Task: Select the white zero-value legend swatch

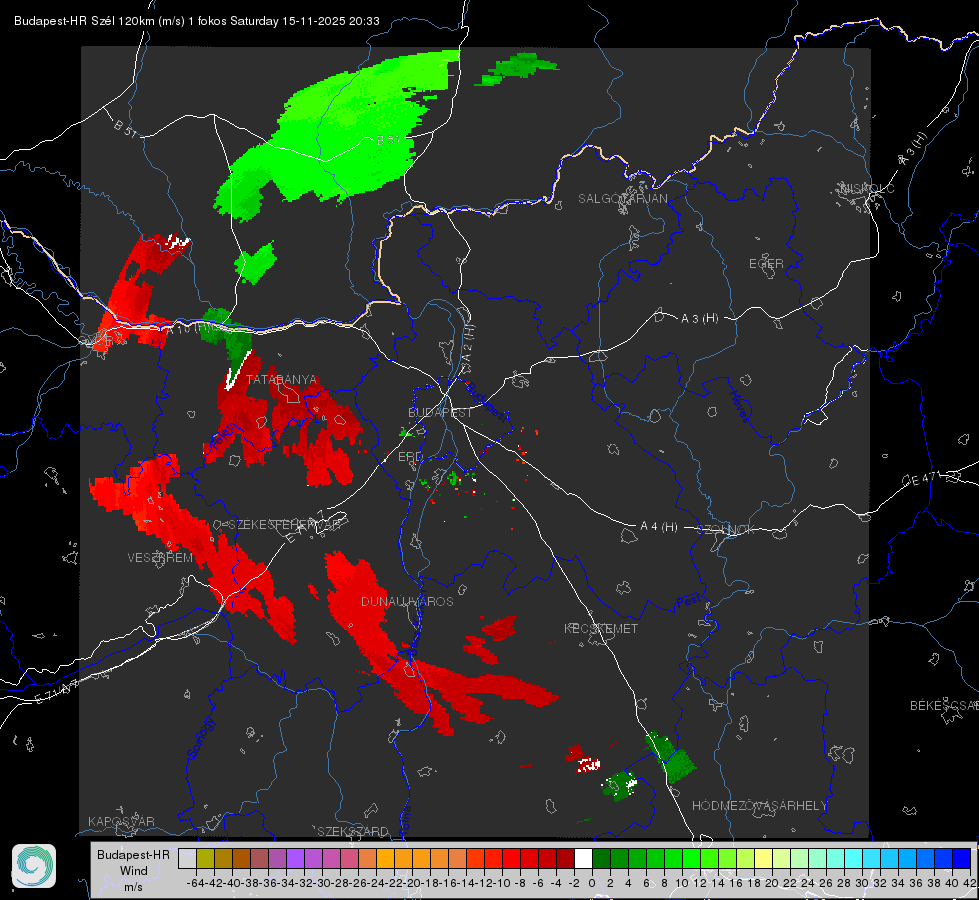Action: 583,859
